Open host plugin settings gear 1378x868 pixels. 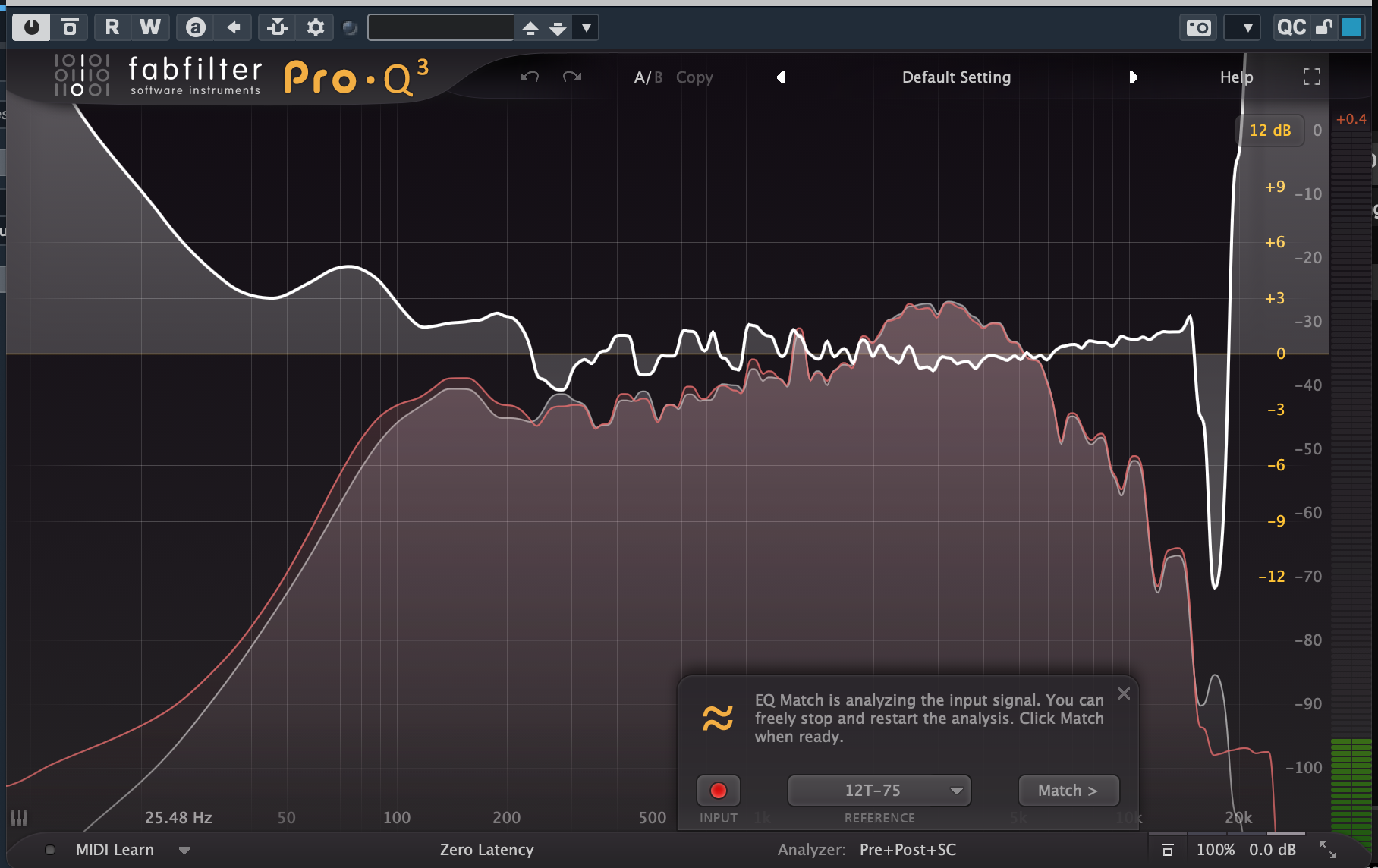pyautogui.click(x=316, y=28)
